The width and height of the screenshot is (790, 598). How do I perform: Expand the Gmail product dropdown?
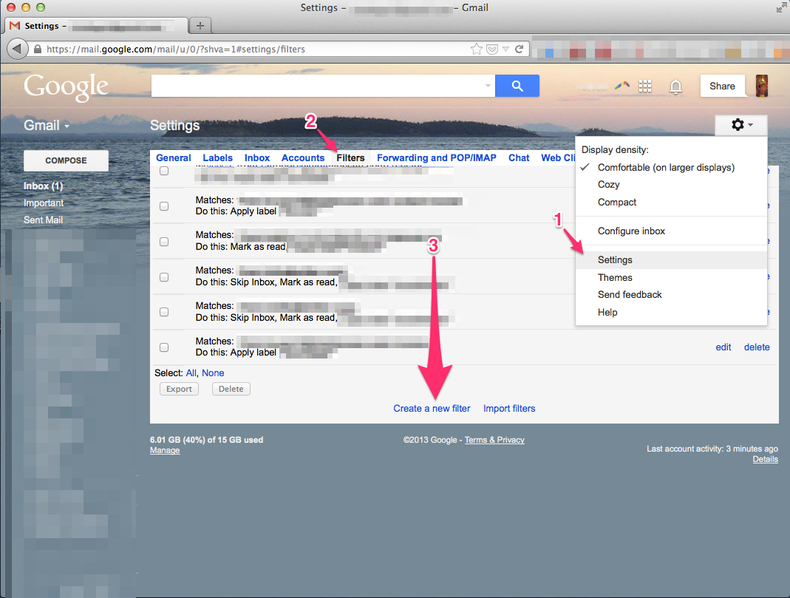(x=46, y=125)
